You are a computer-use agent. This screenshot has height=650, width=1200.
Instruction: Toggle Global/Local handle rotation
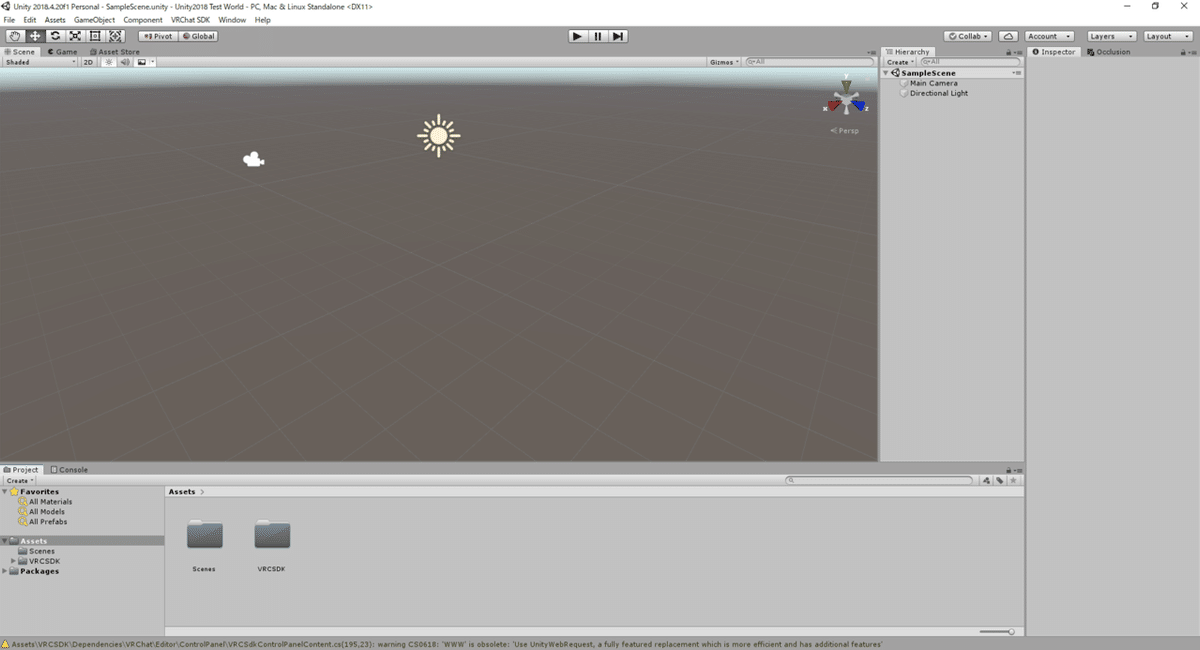click(198, 36)
